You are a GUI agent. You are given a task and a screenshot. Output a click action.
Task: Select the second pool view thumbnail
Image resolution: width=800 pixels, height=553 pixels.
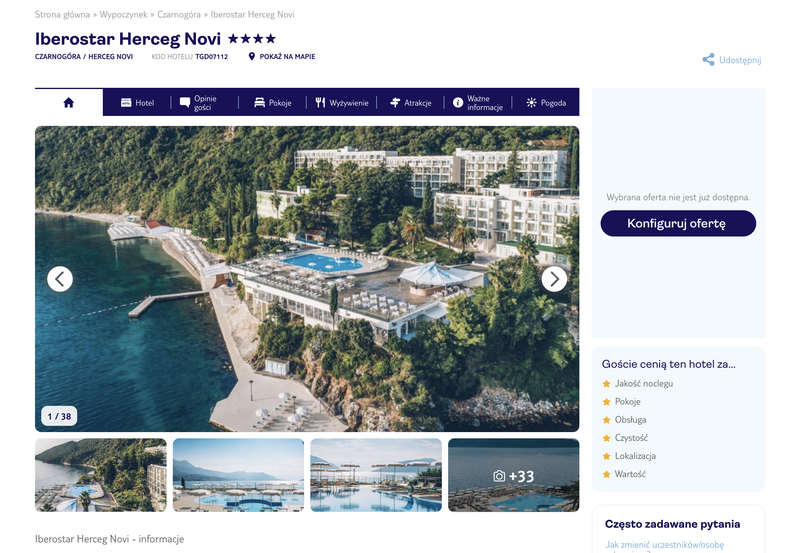coord(238,475)
